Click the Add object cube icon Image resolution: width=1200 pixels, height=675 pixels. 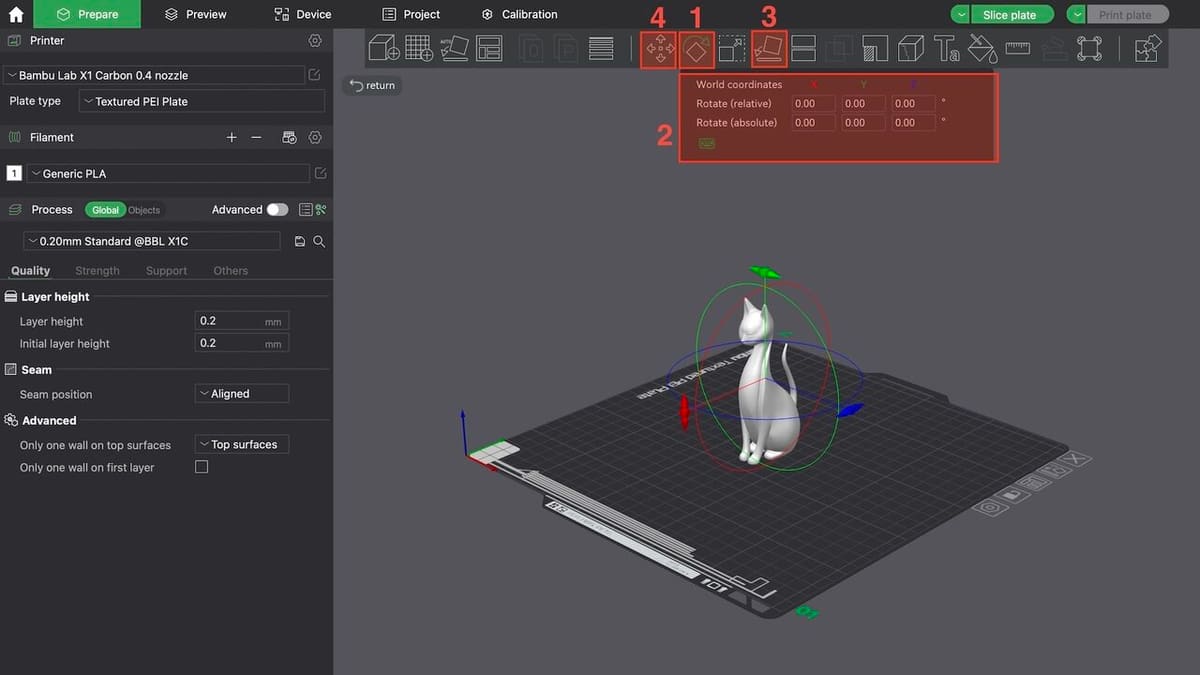point(384,48)
